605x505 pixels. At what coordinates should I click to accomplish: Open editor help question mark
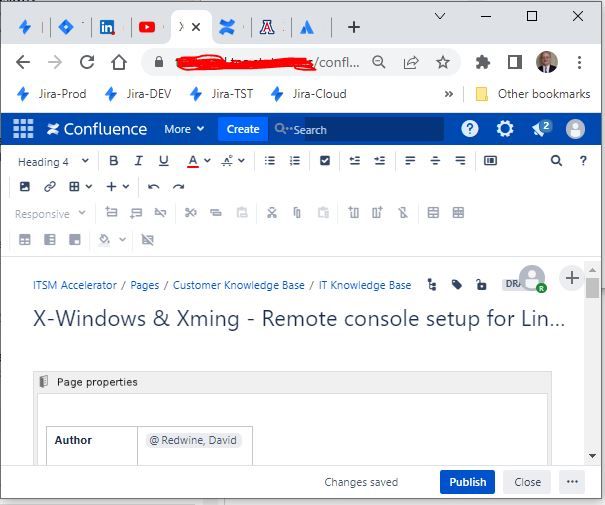point(583,161)
